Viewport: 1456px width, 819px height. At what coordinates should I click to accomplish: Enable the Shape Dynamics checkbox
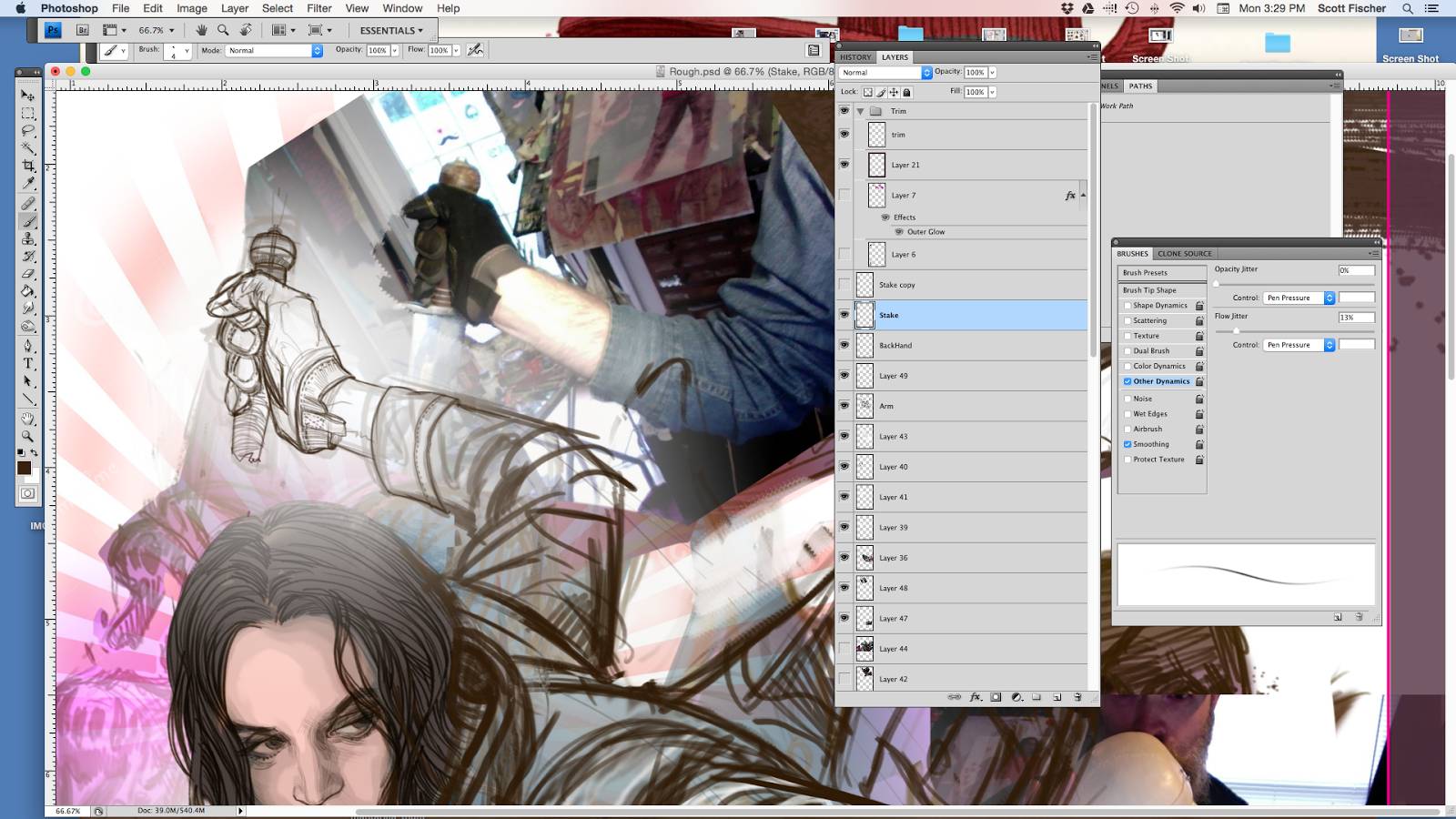click(1127, 306)
